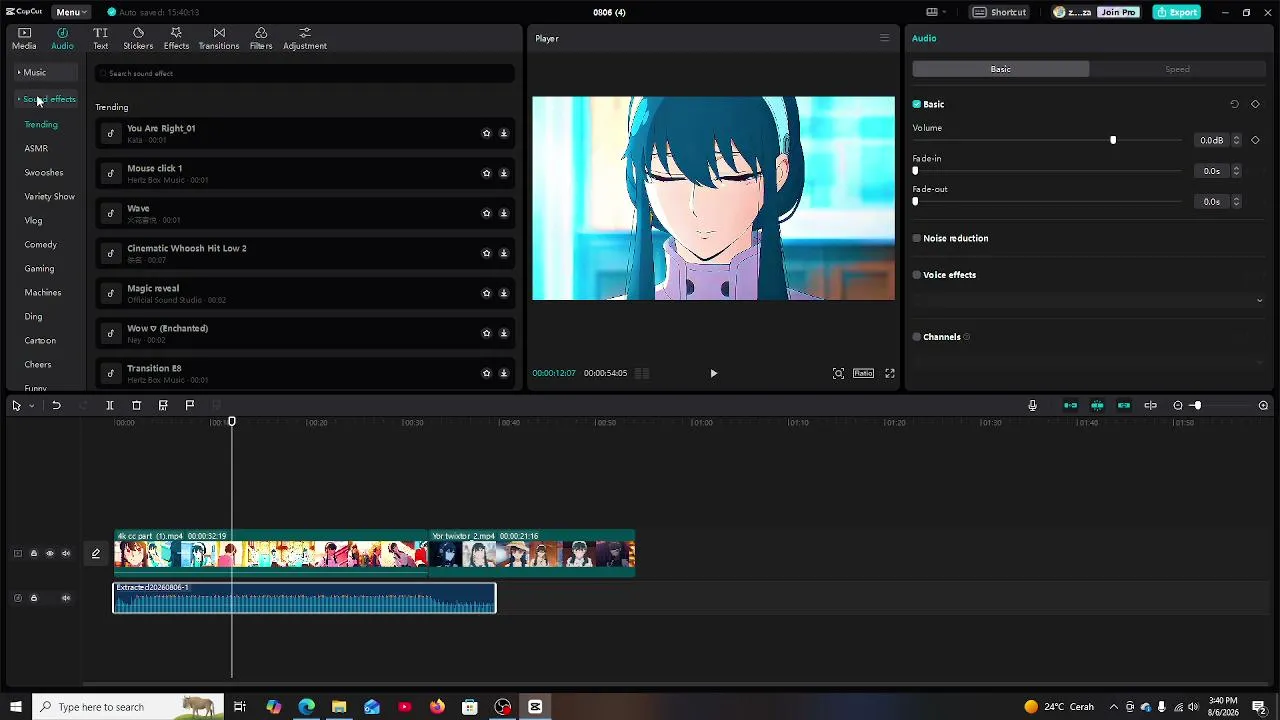This screenshot has width=1280, height=720.
Task: Select the Swooshes sound category
Action: [44, 172]
